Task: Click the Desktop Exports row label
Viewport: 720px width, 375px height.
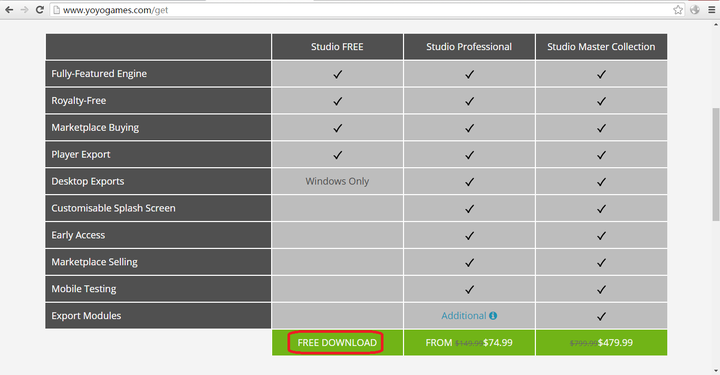Action: point(88,181)
